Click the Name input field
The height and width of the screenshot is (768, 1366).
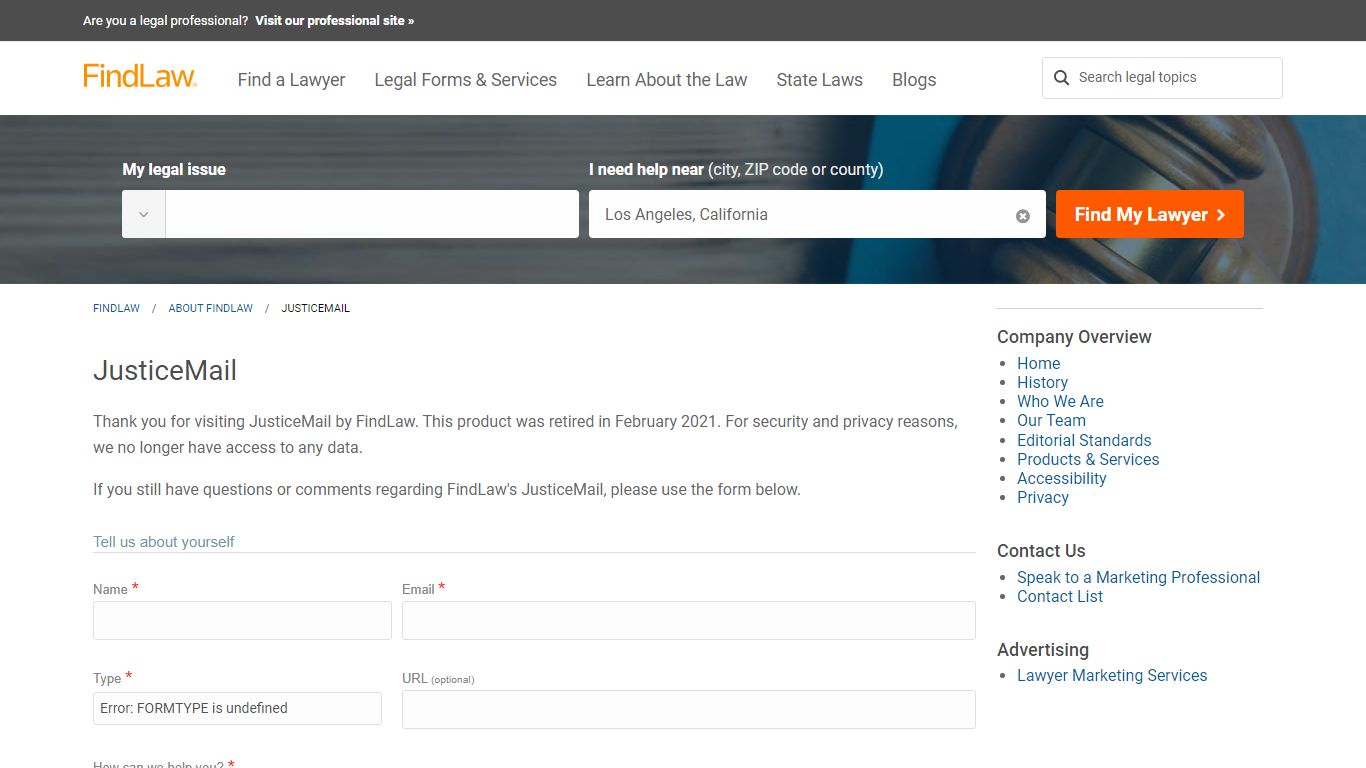pos(242,620)
